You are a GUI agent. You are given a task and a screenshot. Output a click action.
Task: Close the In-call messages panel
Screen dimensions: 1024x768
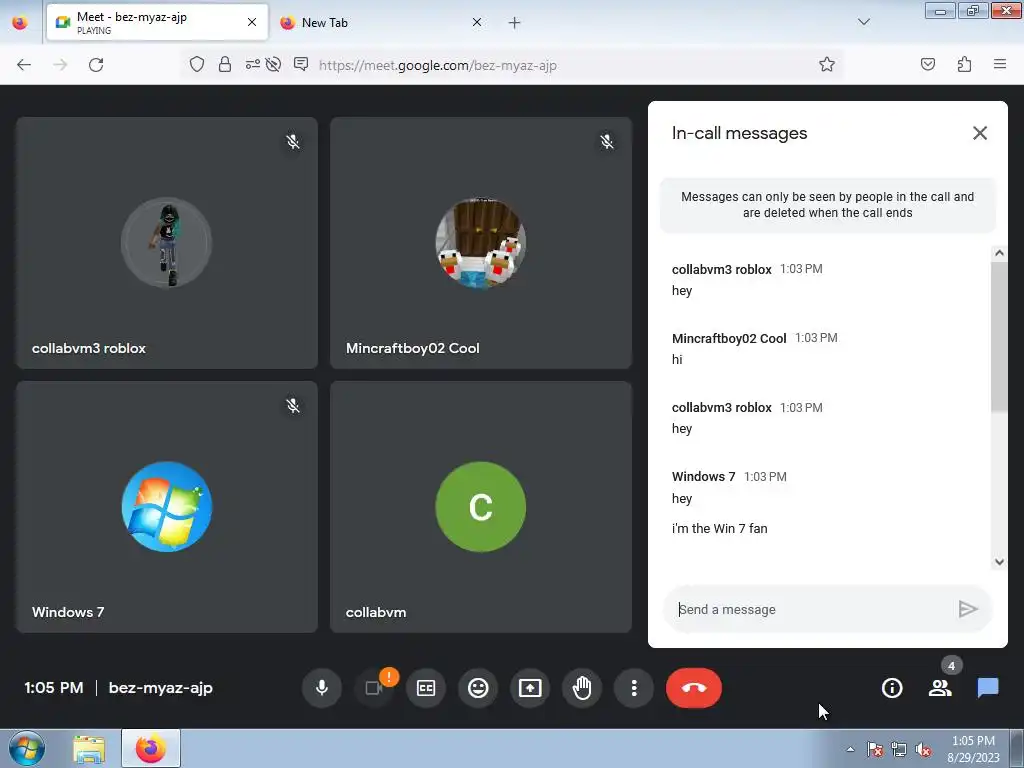pos(980,133)
